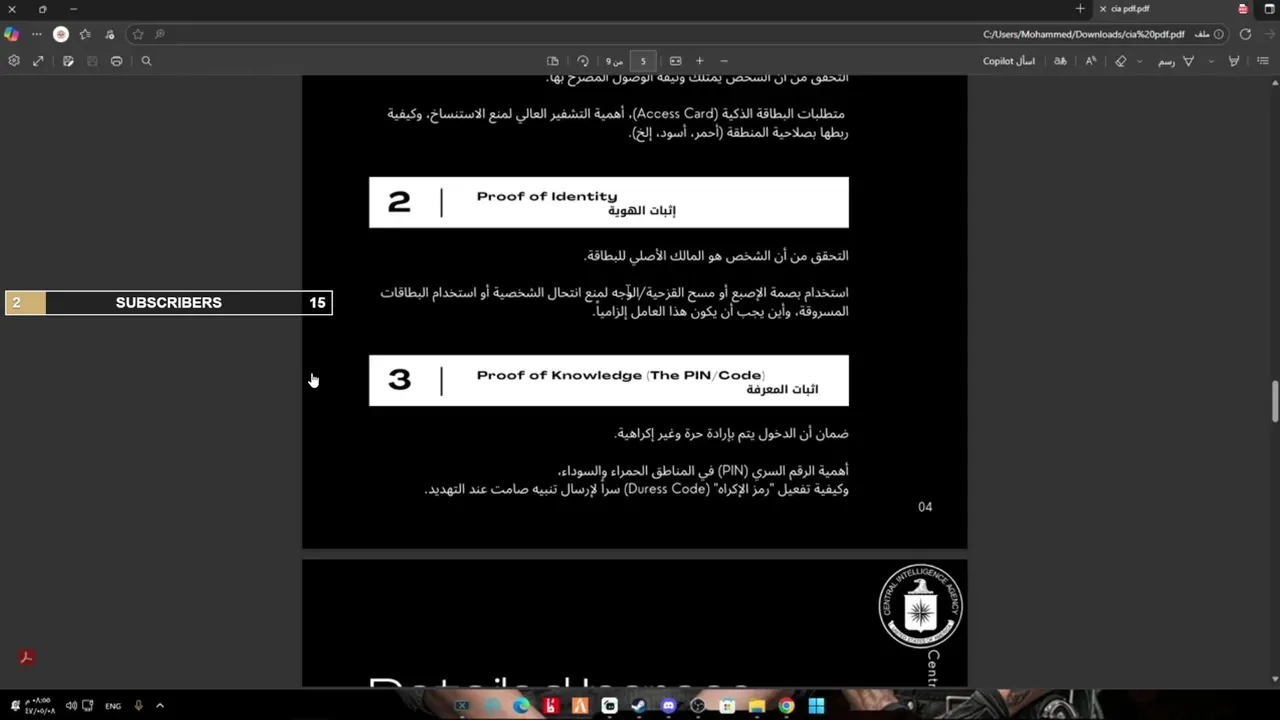Click the microphone icon in system tray
Image resolution: width=1280 pixels, height=720 pixels.
tap(138, 706)
